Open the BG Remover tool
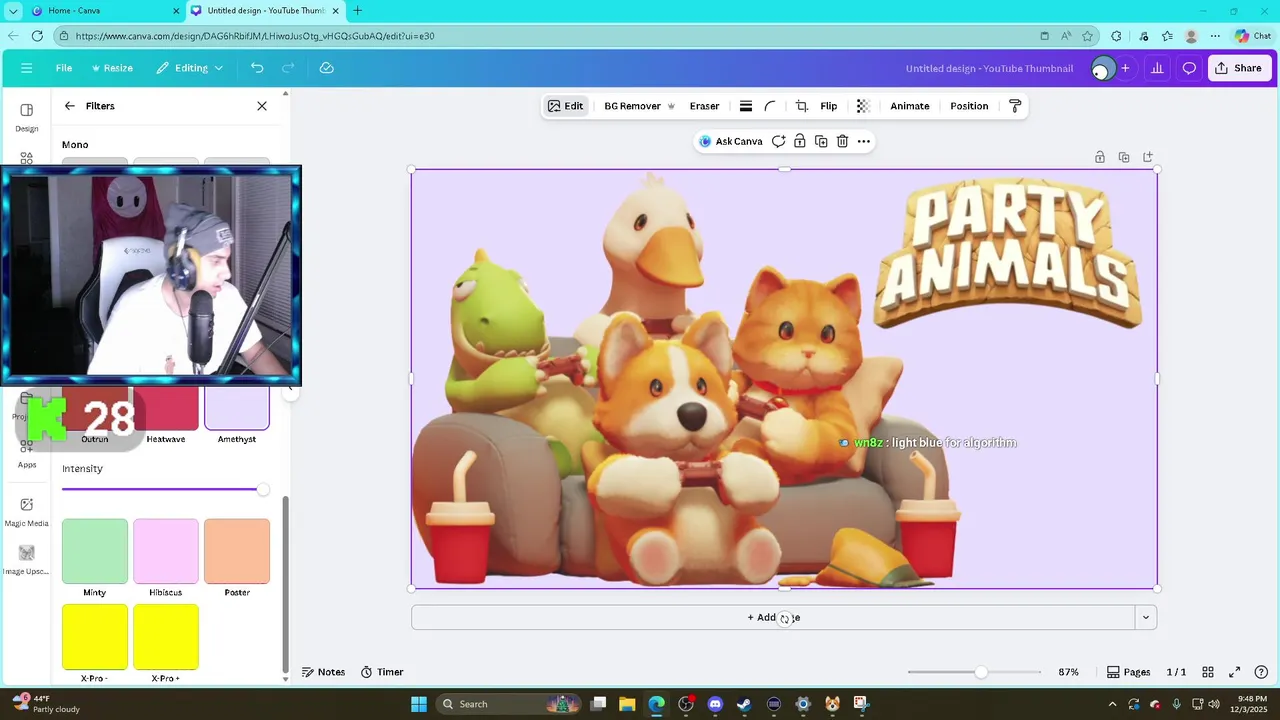Screen dimensions: 1280x720 [x=639, y=106]
